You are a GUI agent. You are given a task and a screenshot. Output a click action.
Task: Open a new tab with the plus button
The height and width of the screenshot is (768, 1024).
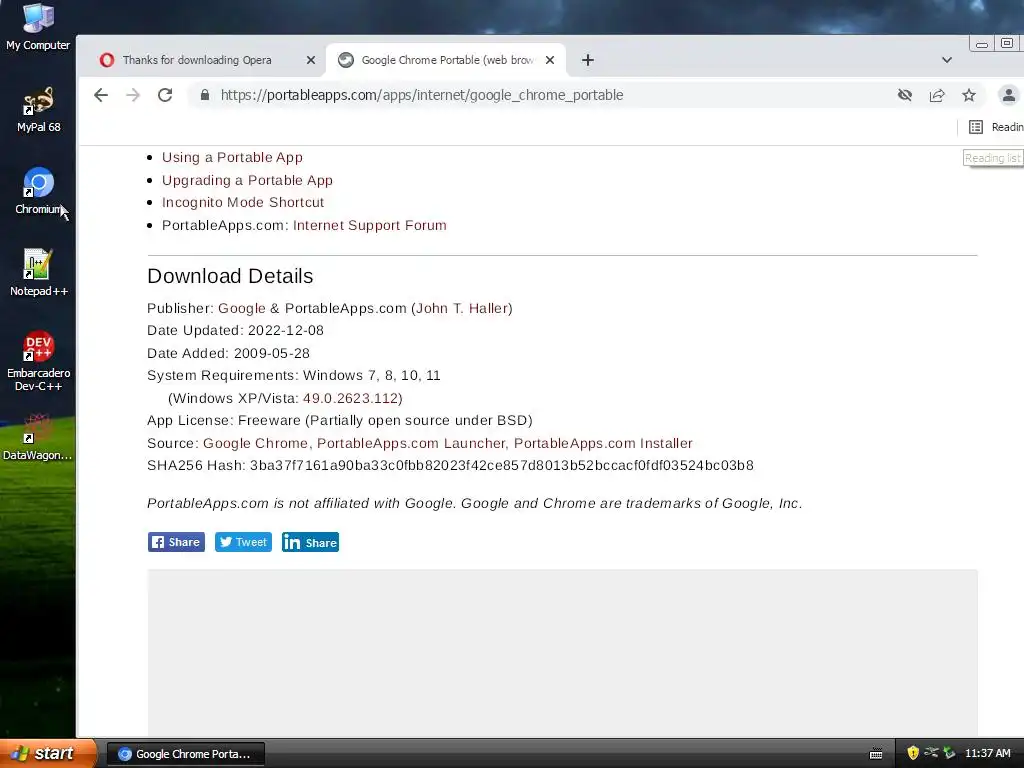(588, 60)
